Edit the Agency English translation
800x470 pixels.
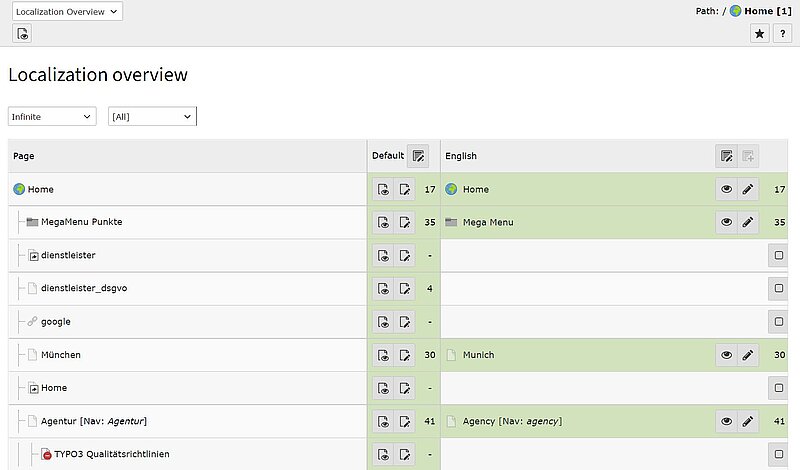click(x=748, y=421)
